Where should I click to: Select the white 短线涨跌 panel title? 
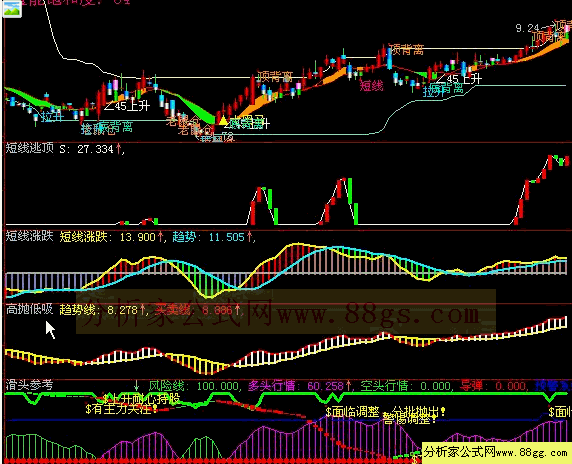click(x=30, y=236)
